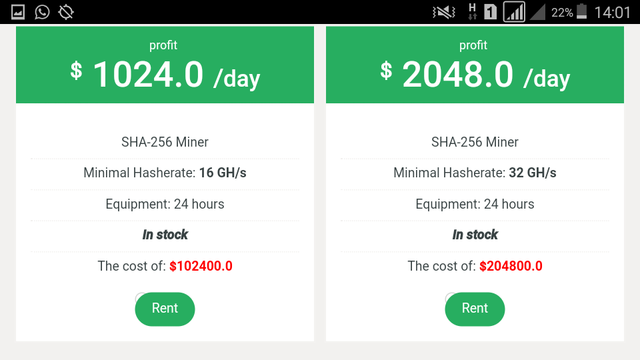640x360 pixels.
Task: Tap the auto-rotate off status icon
Action: tap(66, 12)
